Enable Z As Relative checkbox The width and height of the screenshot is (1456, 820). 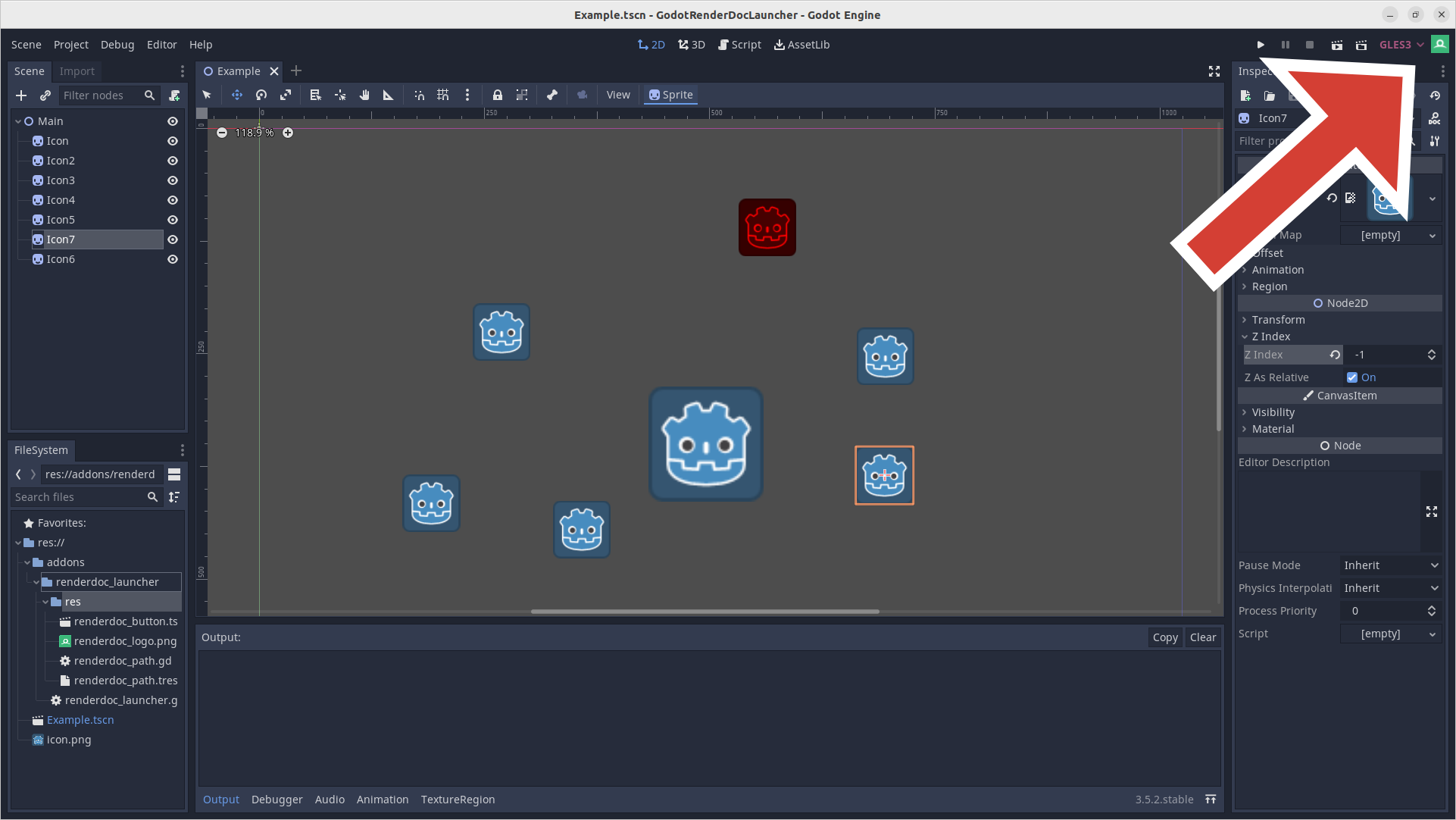pos(1353,377)
